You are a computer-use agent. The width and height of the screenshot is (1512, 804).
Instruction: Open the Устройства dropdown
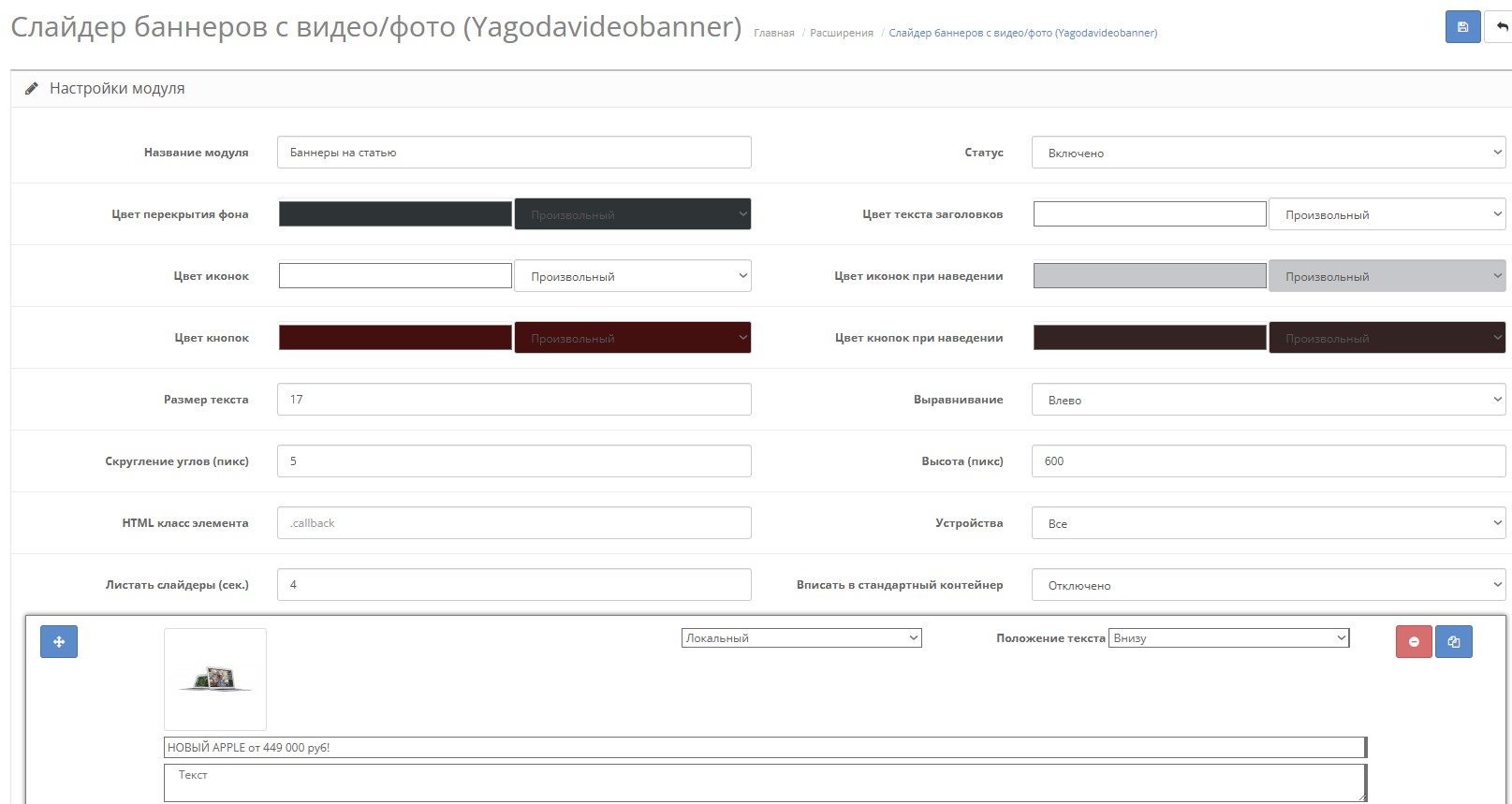pyautogui.click(x=1268, y=523)
